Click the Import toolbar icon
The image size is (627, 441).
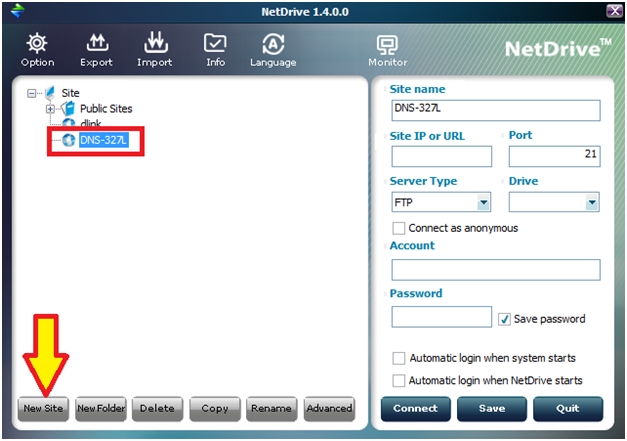(154, 43)
